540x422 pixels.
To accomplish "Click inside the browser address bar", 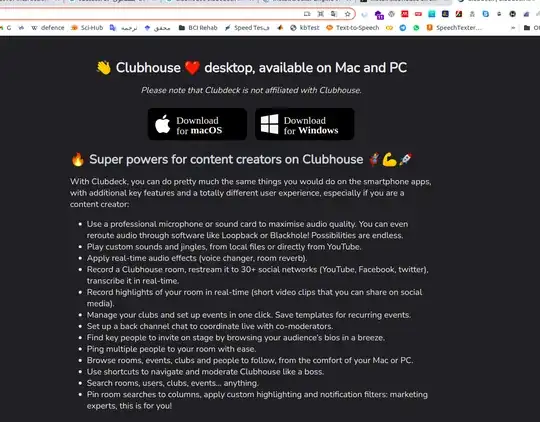I will (x=148, y=14).
